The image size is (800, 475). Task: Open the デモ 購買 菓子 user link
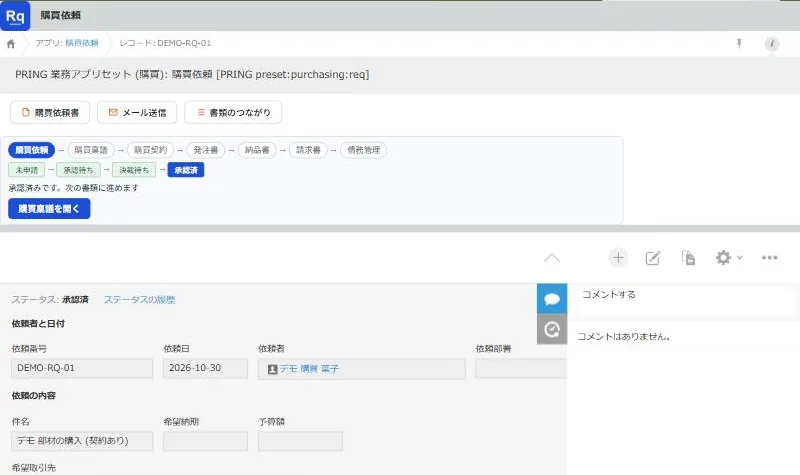[309, 368]
